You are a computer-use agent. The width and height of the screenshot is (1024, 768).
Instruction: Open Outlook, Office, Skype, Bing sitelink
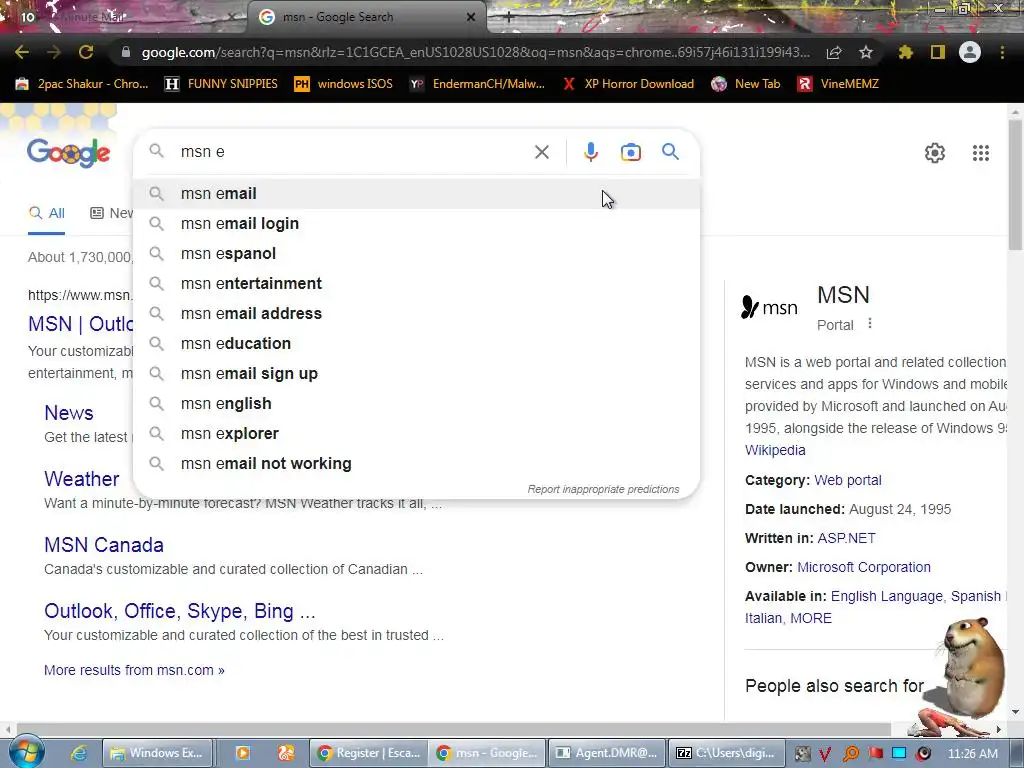pyautogui.click(x=180, y=611)
